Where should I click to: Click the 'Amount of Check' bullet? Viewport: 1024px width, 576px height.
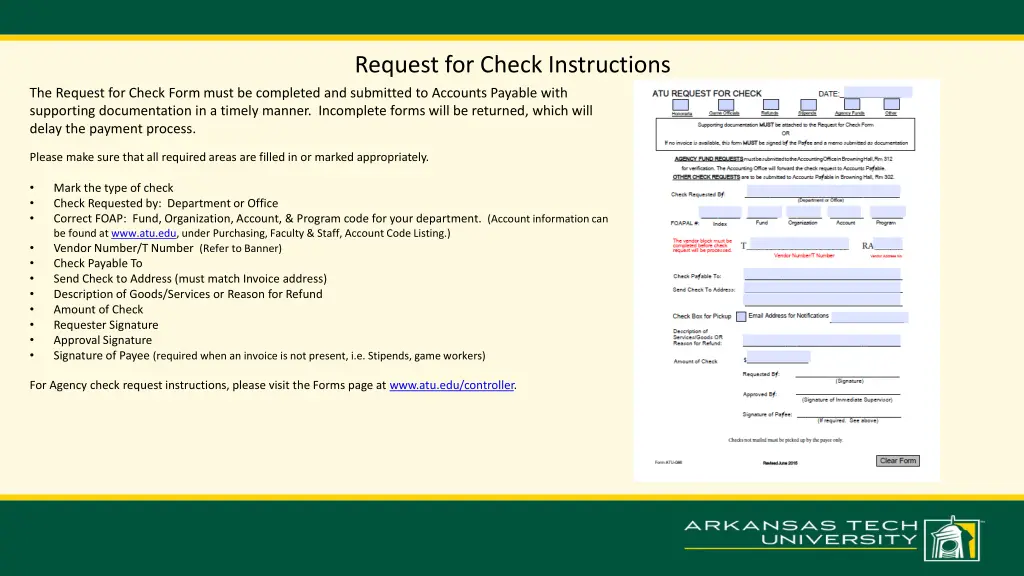pos(98,310)
